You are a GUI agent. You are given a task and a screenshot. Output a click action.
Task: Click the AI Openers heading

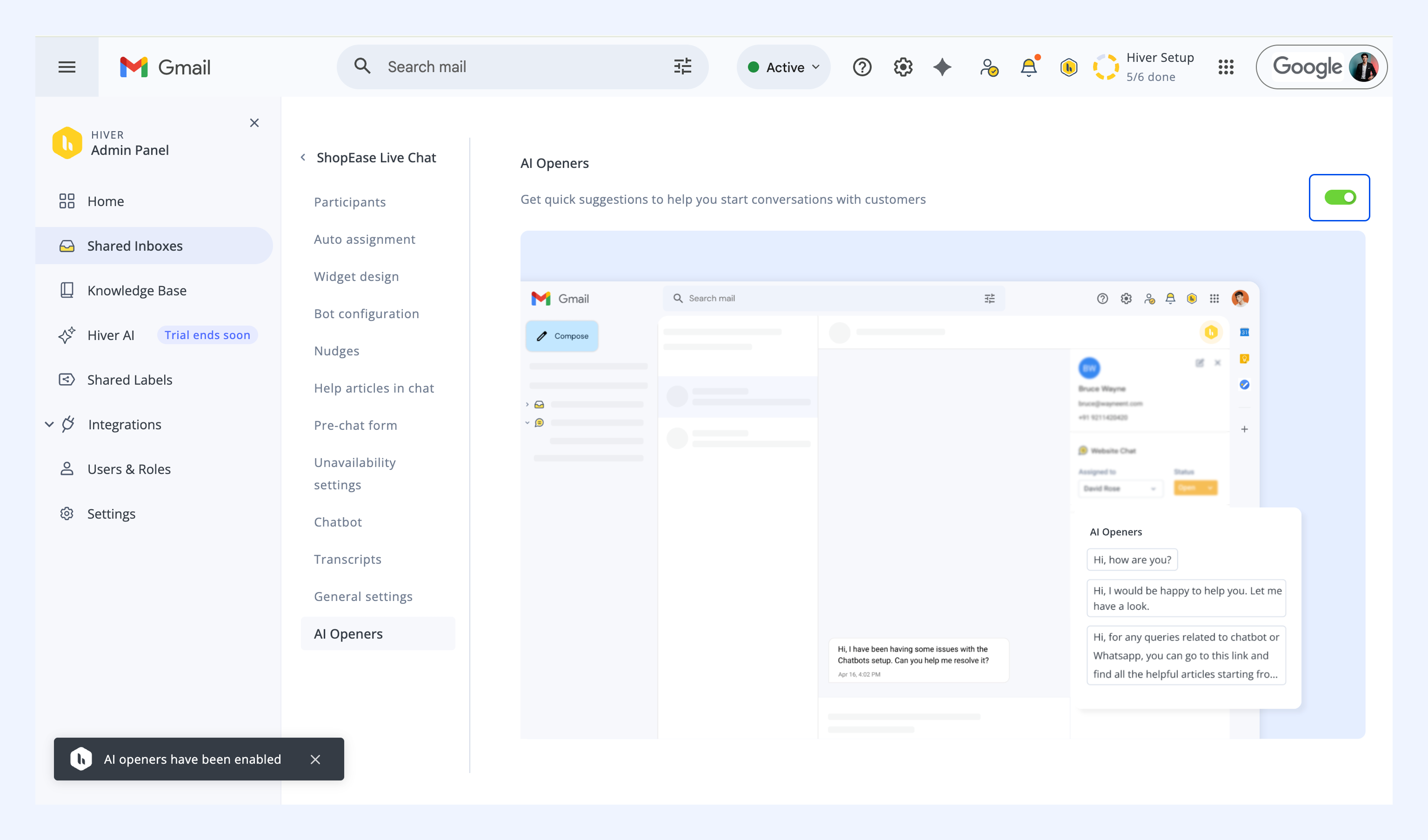coord(555,163)
